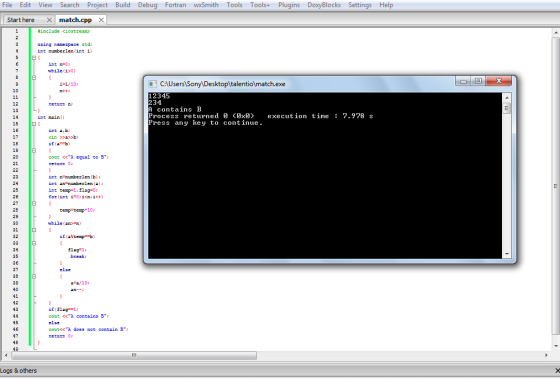Click the console scrollbar up arrow
This screenshot has width=560, height=380.
[506, 97]
